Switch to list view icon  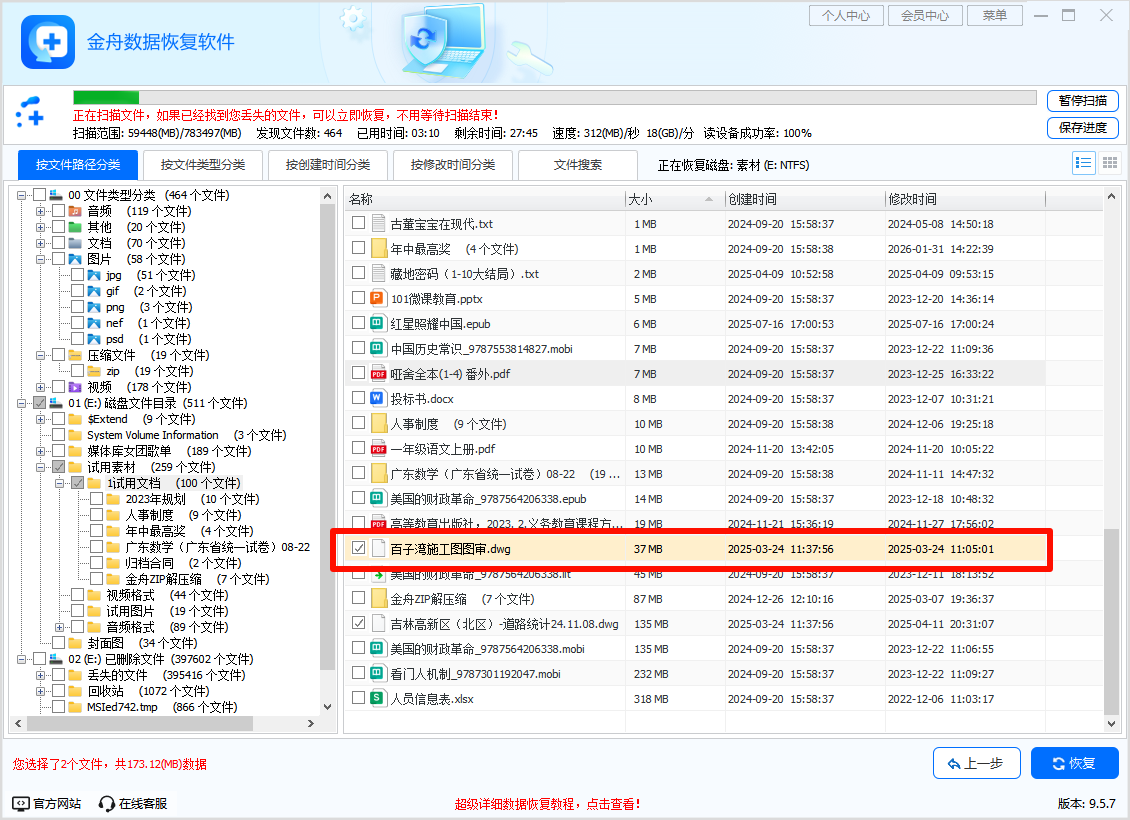click(1083, 163)
